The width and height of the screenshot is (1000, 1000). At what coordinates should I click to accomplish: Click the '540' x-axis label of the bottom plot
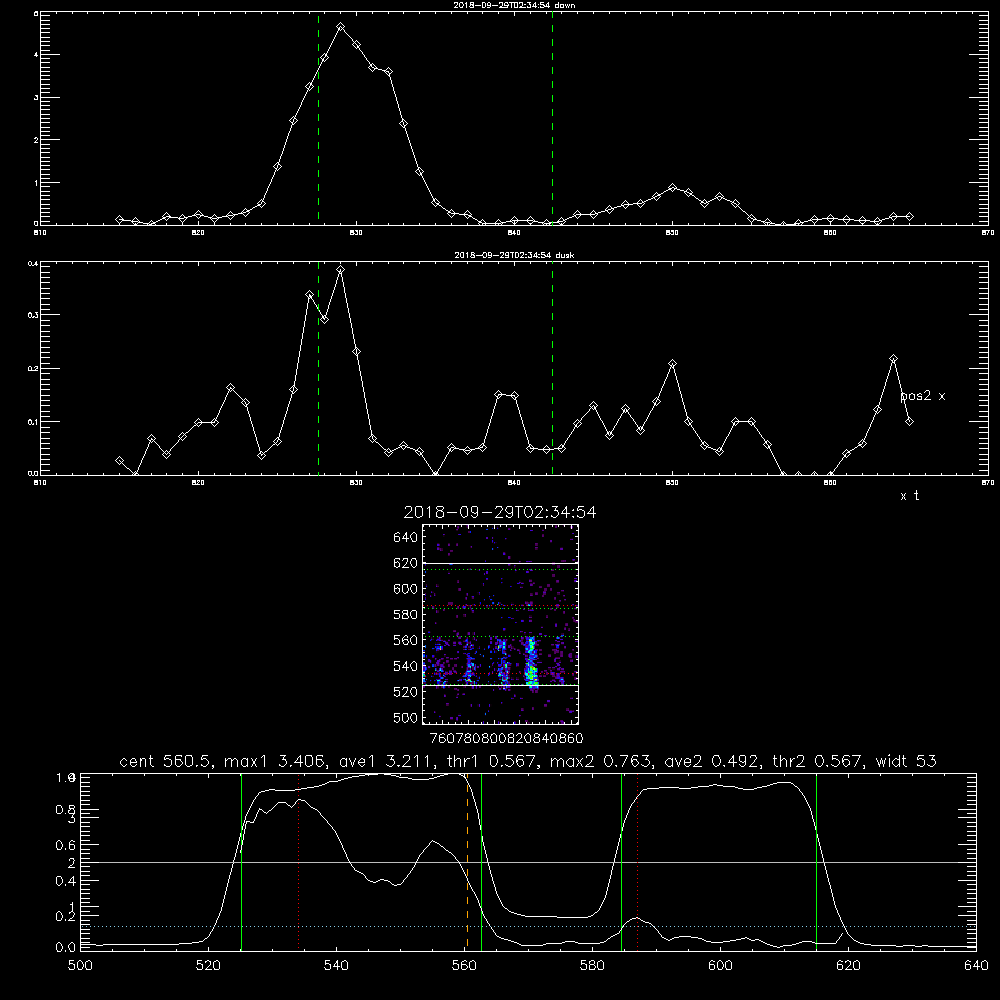coord(336,966)
